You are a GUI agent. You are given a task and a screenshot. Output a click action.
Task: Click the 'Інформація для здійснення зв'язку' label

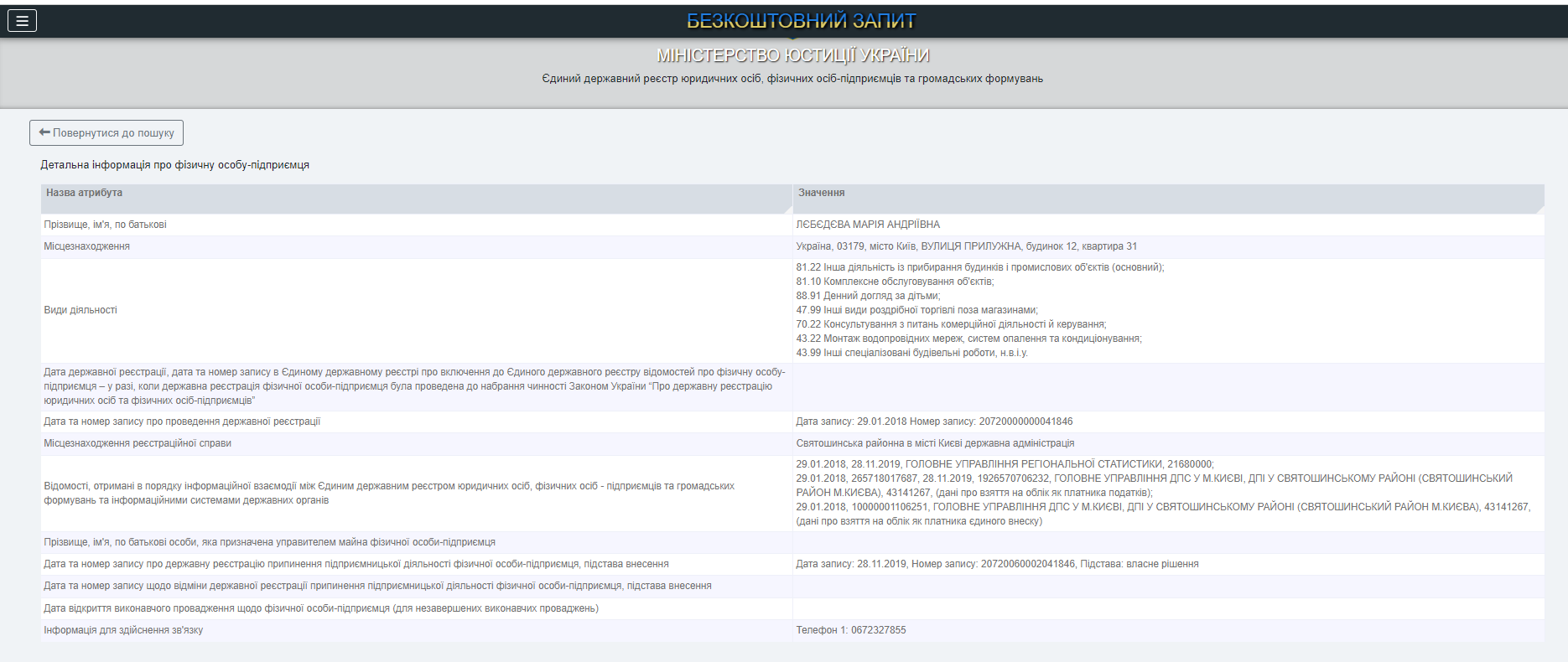tap(123, 630)
